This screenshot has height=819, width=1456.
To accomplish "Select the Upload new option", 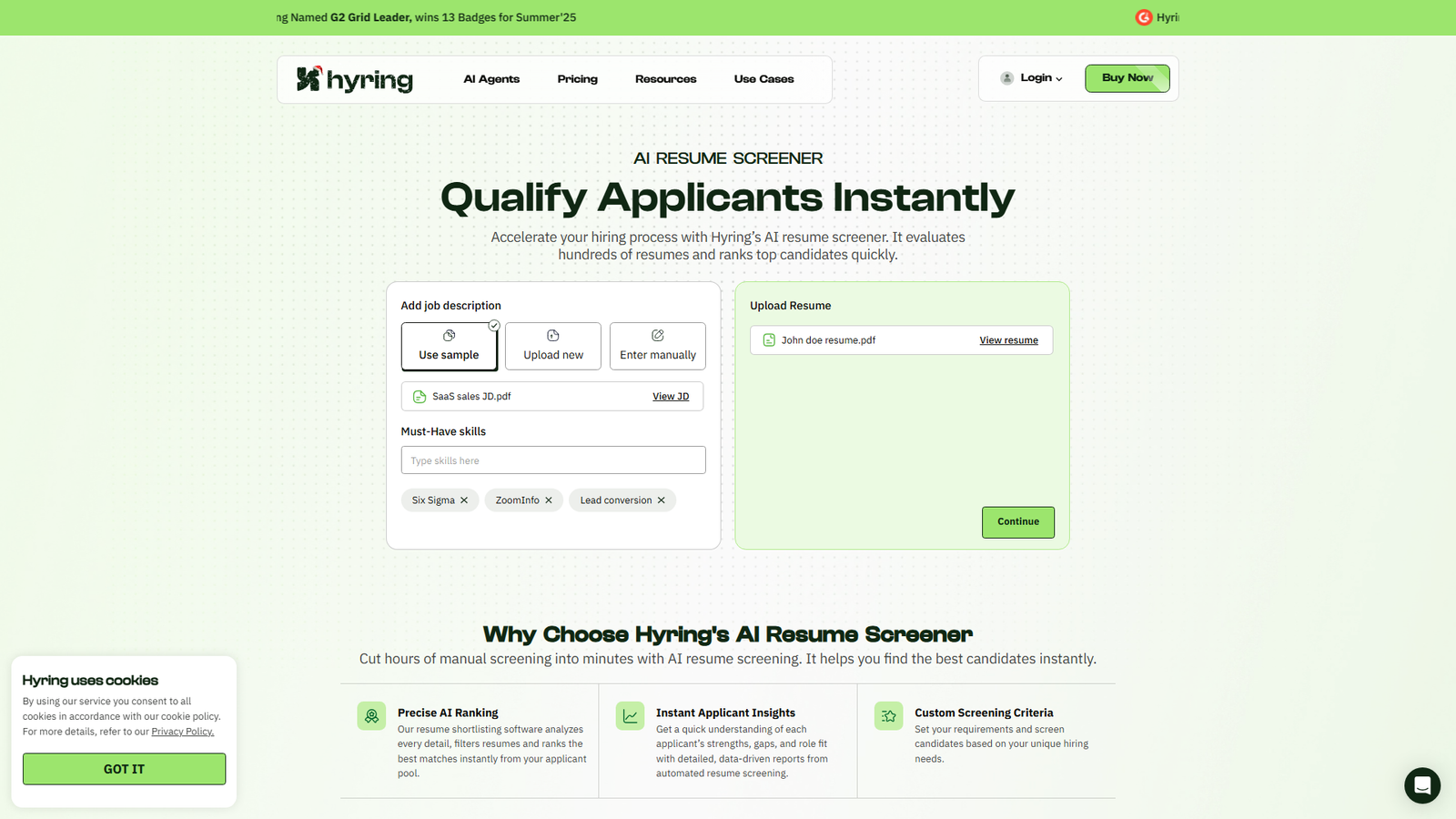I will (x=552, y=346).
